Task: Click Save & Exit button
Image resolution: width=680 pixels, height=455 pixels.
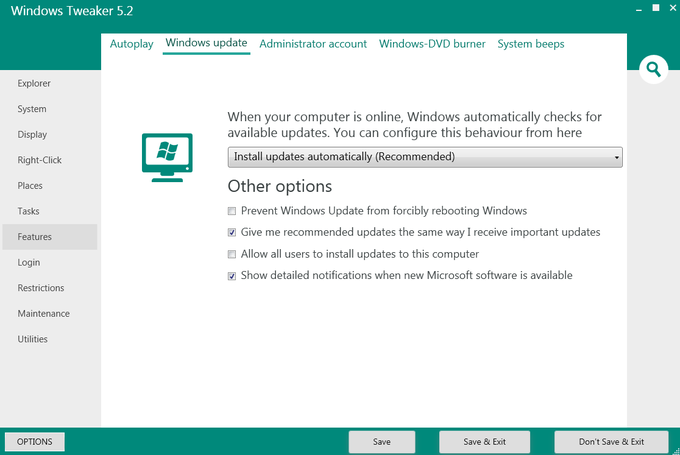Action: coord(484,442)
